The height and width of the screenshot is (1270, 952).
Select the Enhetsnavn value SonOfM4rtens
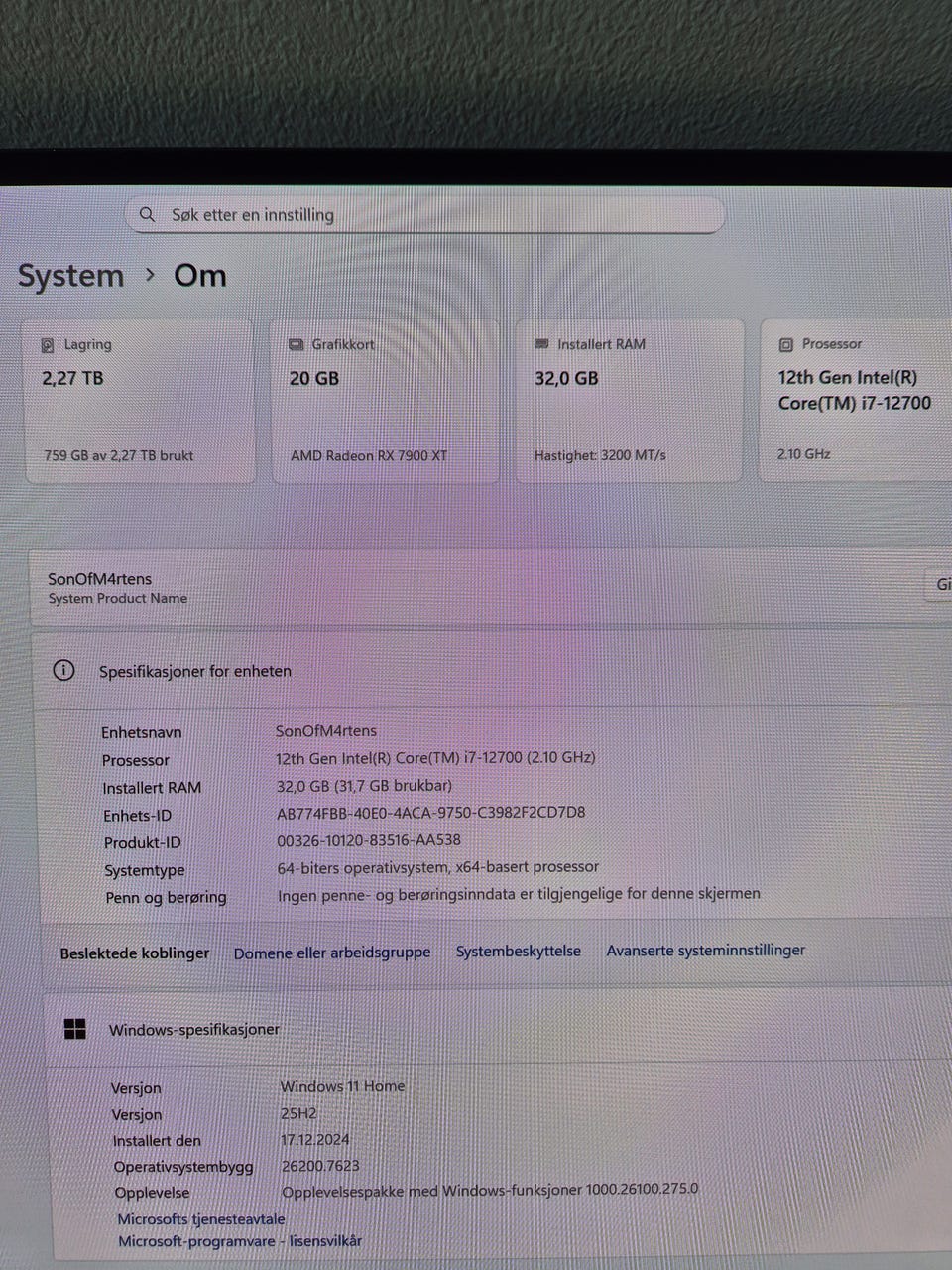[326, 731]
